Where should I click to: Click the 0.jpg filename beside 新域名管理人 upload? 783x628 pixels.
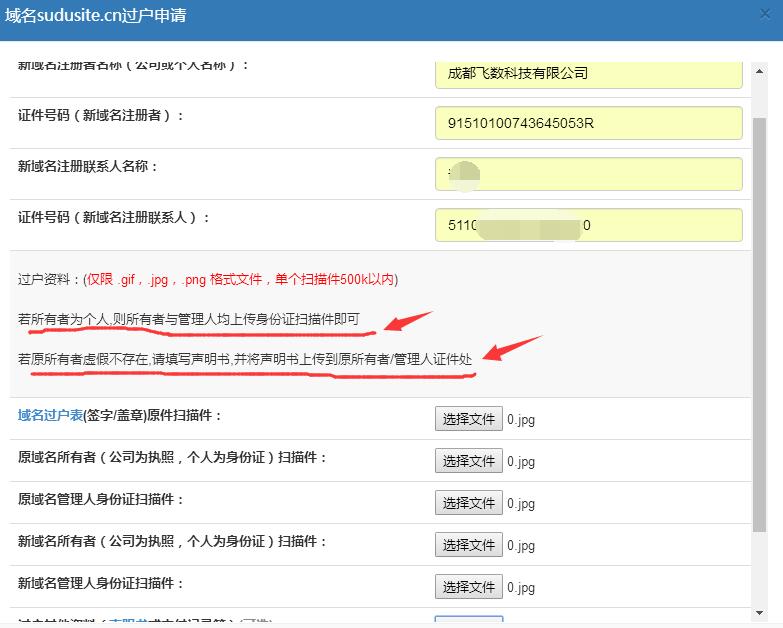click(x=521, y=588)
